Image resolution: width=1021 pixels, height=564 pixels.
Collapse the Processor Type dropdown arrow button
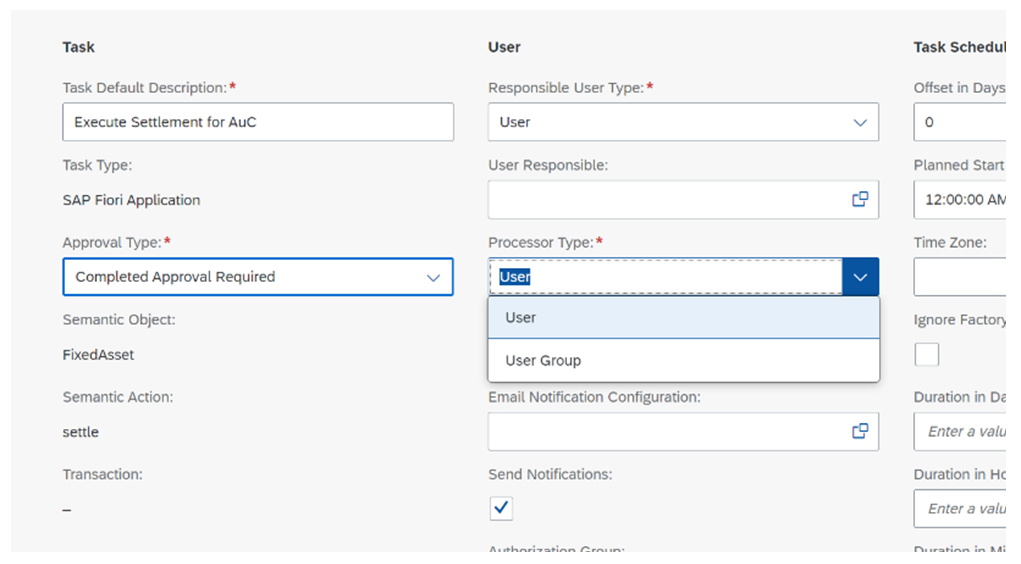tap(860, 277)
